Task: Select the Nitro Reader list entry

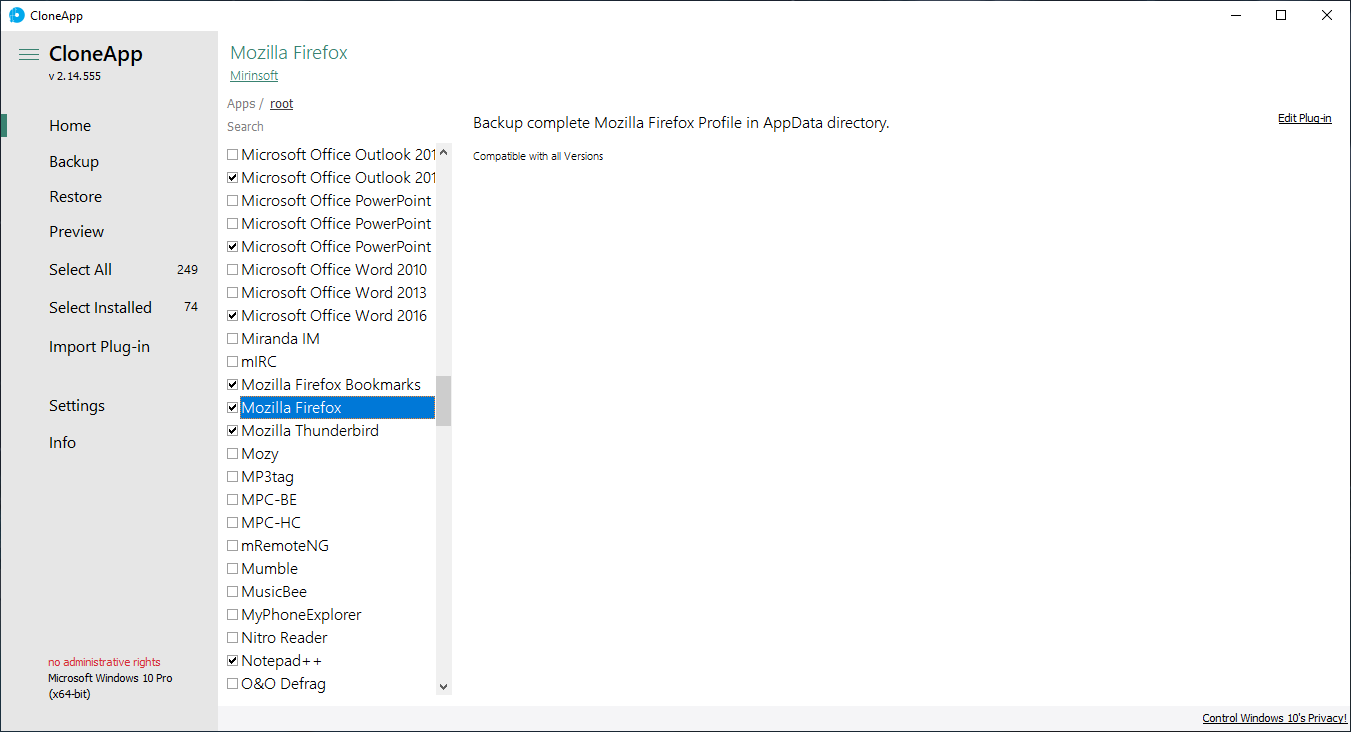Action: tap(284, 638)
